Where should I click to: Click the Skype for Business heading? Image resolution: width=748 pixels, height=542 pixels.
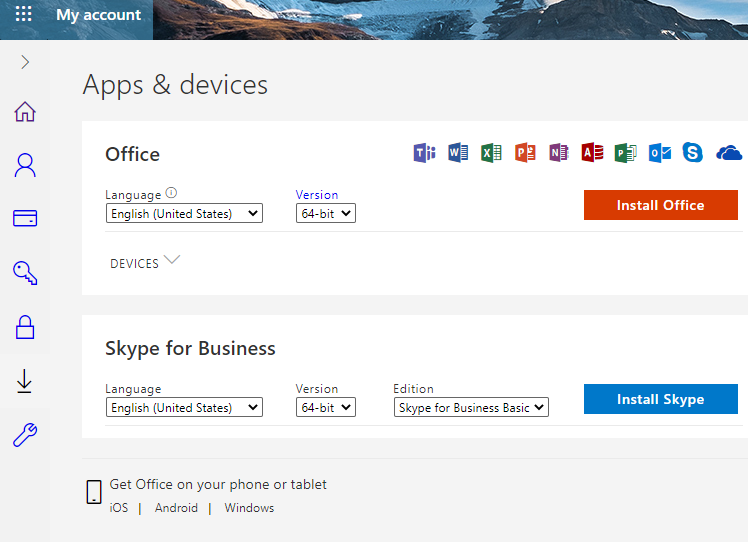[x=190, y=348]
